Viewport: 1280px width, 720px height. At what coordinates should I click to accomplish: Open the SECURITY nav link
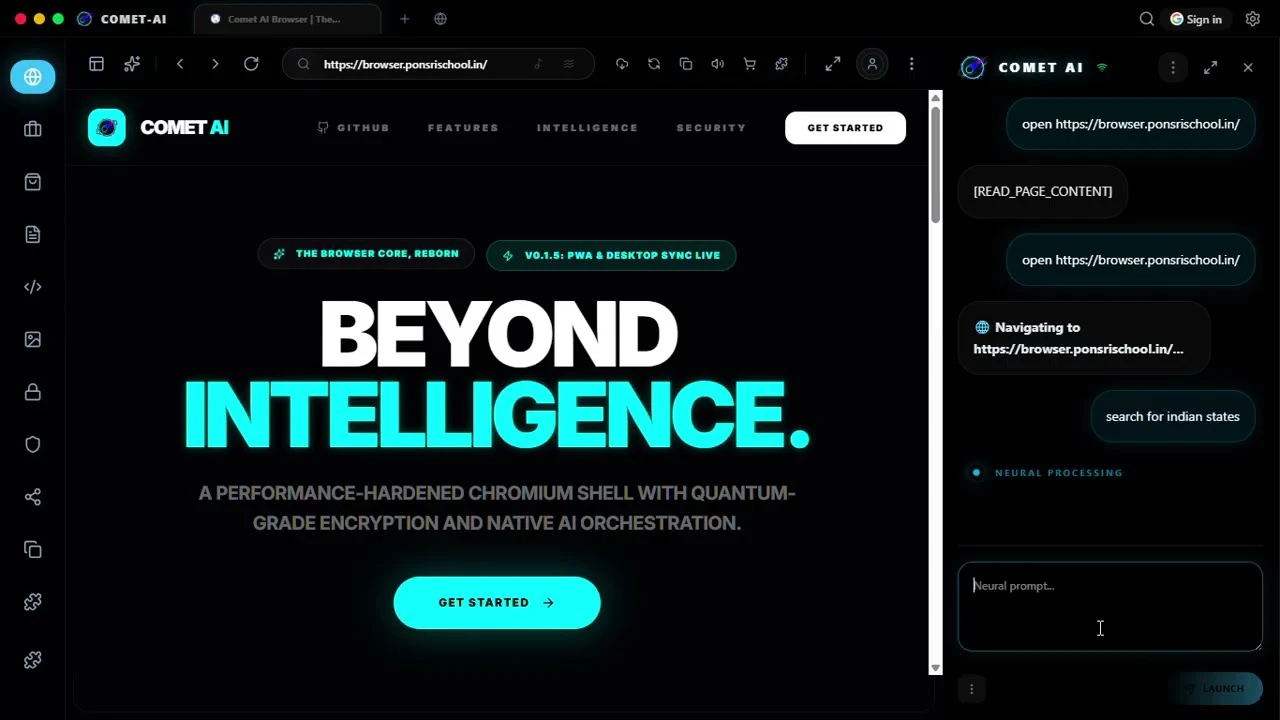coord(711,128)
